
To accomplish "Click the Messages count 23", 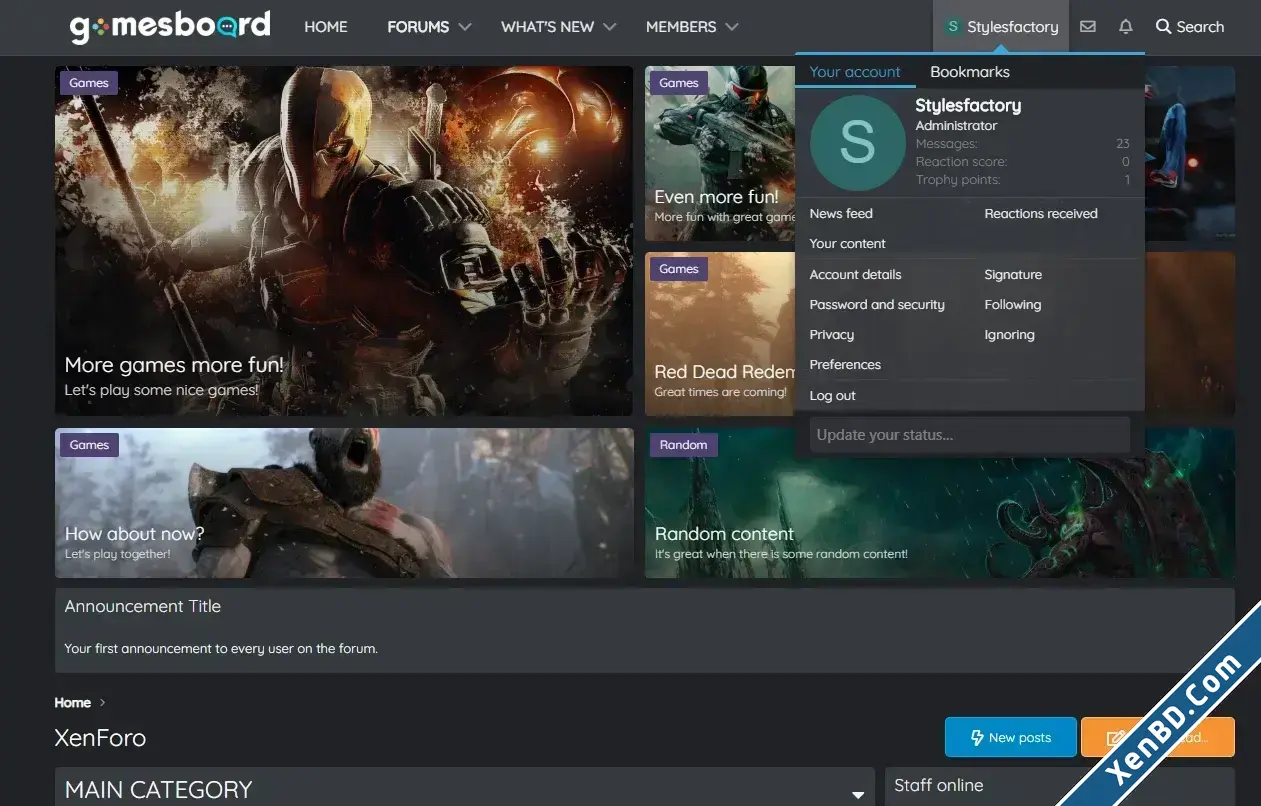I will [1123, 144].
